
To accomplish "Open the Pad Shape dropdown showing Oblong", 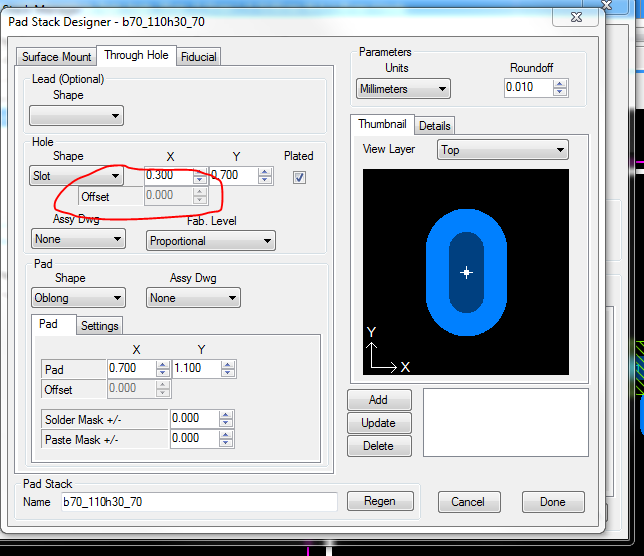I will (77, 298).
